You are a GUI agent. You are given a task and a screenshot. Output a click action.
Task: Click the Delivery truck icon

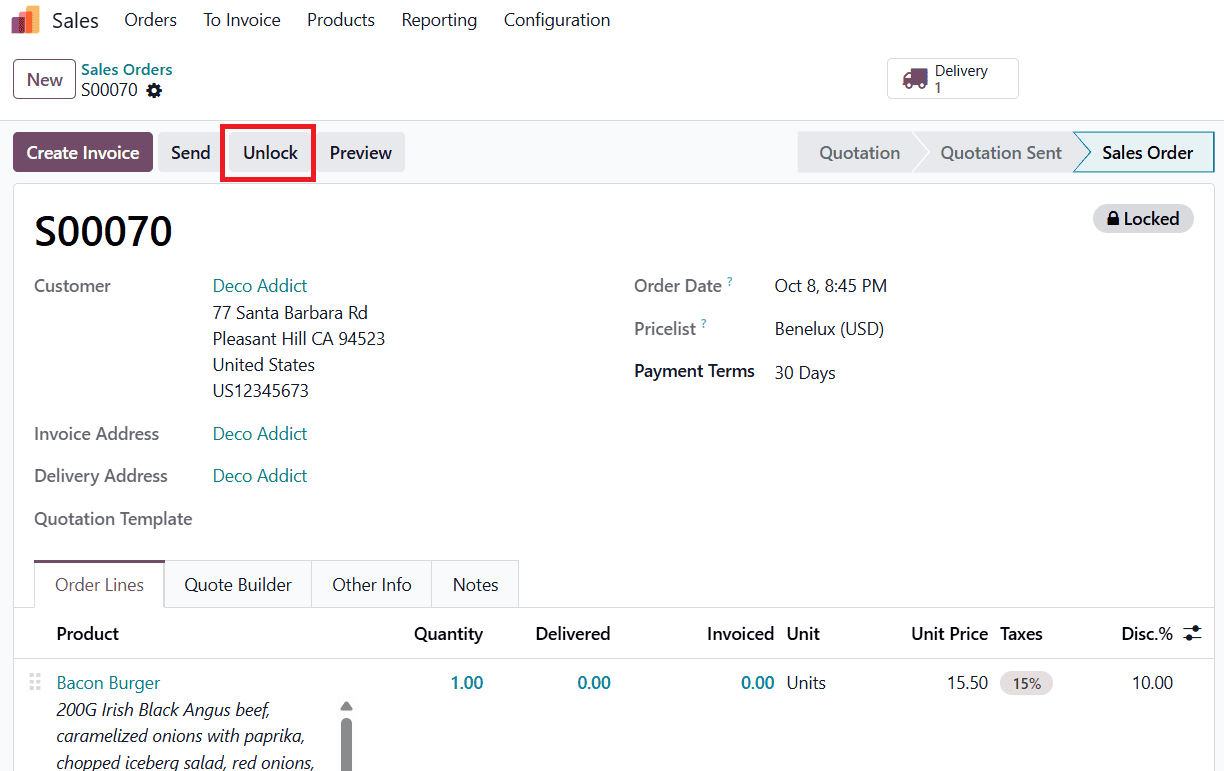915,79
